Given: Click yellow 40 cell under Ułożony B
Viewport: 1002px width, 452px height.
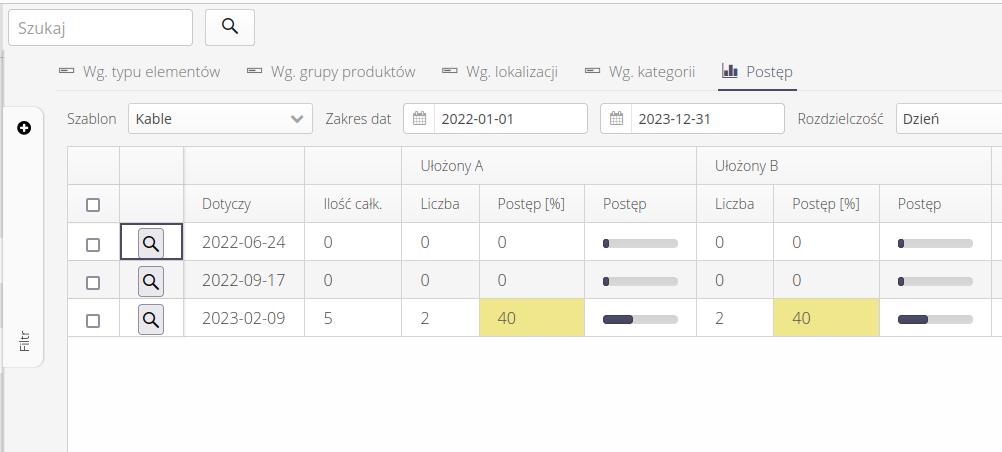Looking at the screenshot, I should (826, 318).
